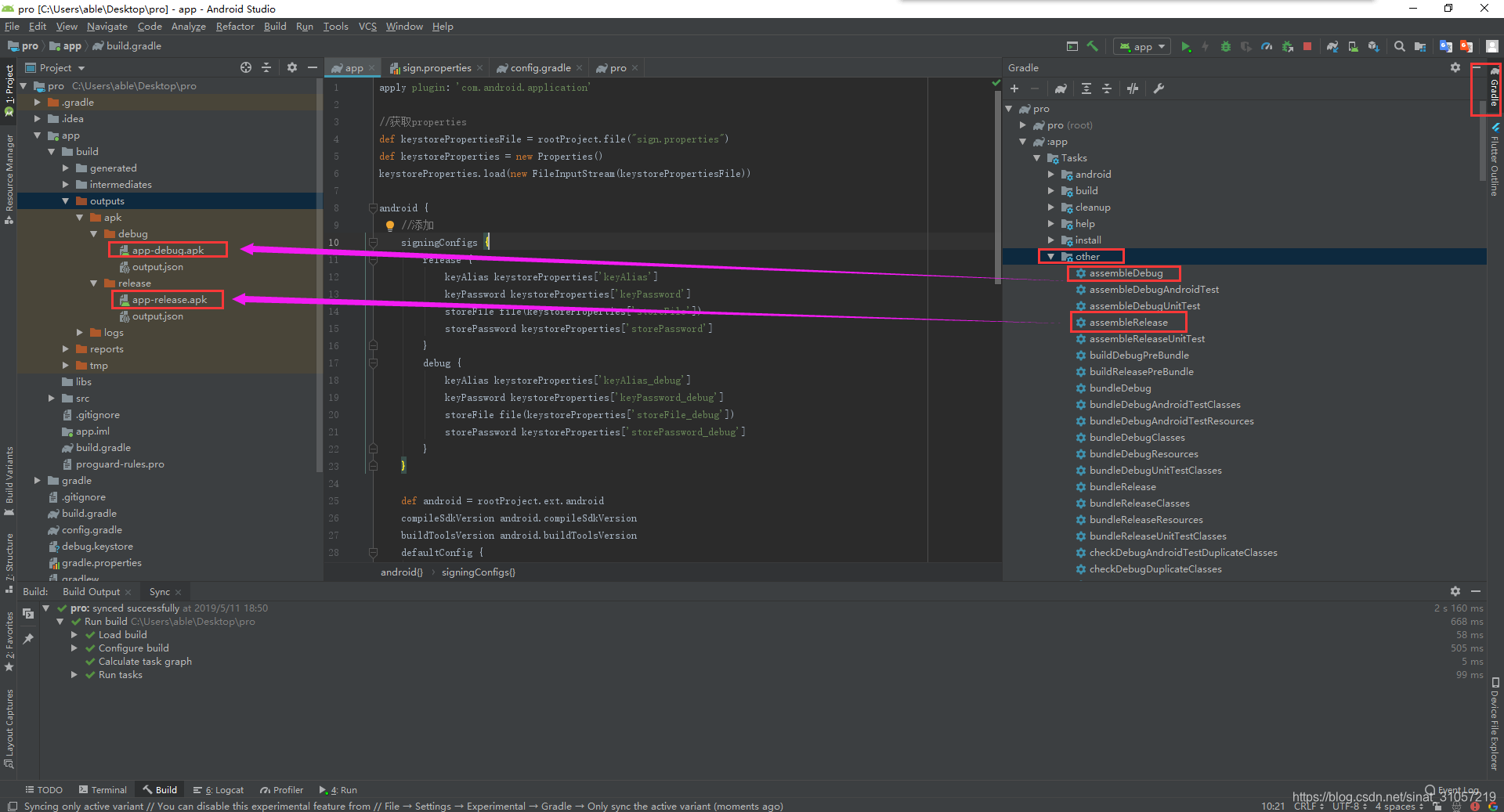Open Project Structure icon in toolbar
This screenshot has width=1504, height=812.
coord(1420,47)
